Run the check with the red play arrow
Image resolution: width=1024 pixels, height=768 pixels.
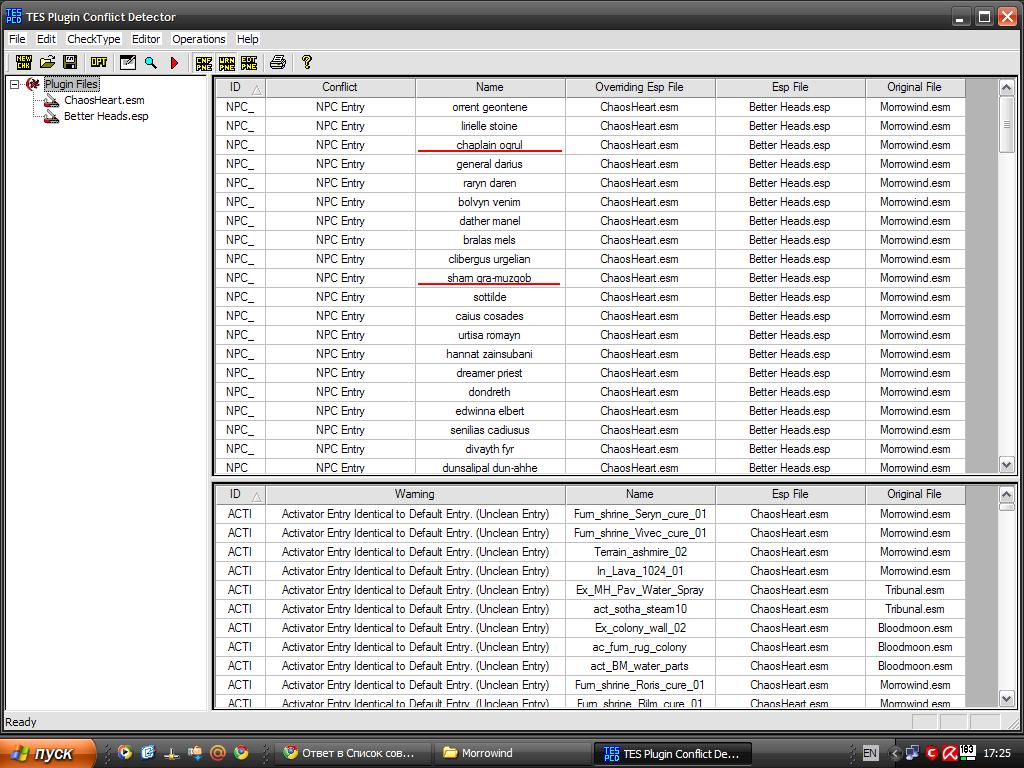pyautogui.click(x=174, y=62)
